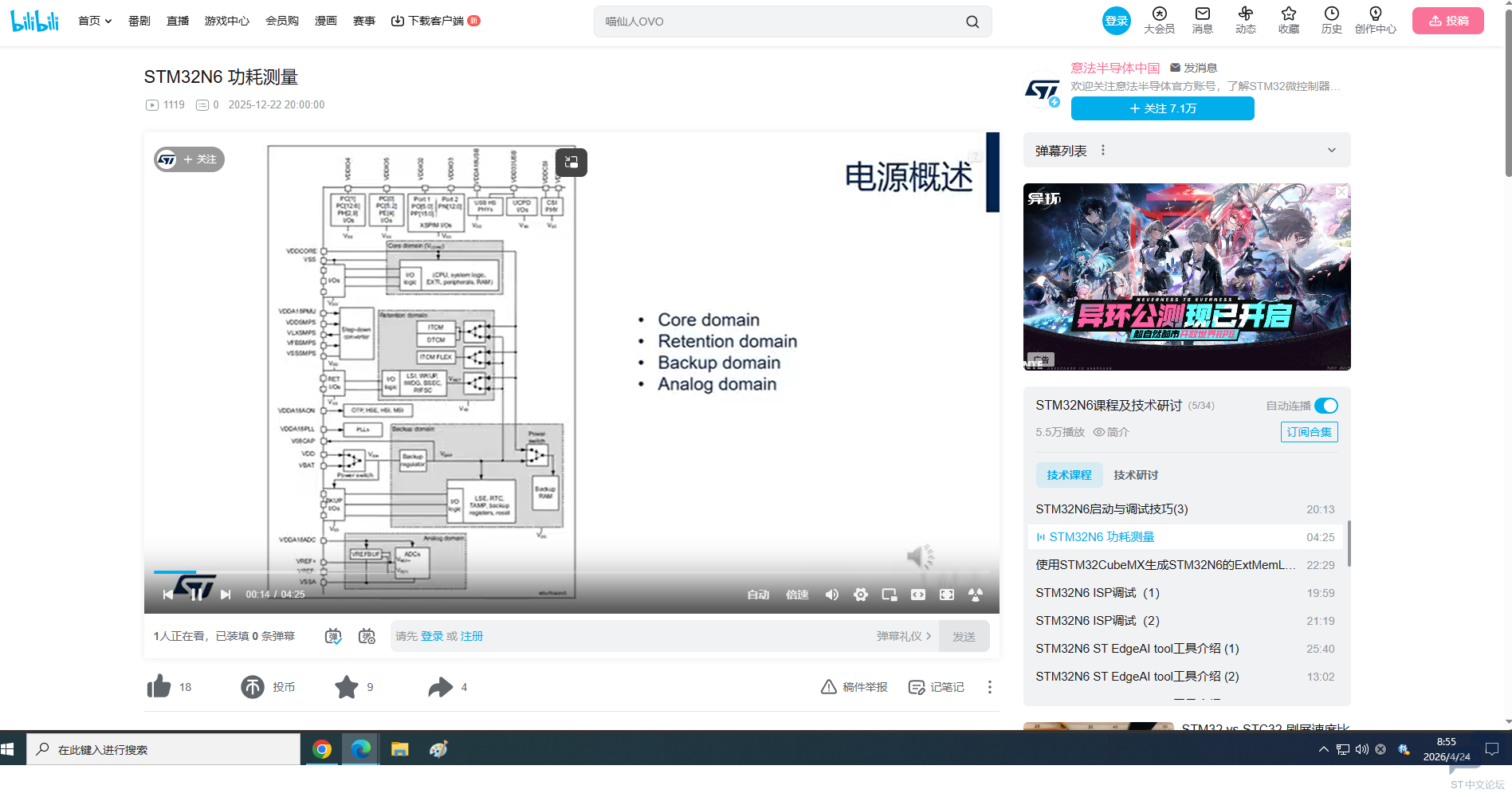Click 下载客户端 link

[435, 21]
